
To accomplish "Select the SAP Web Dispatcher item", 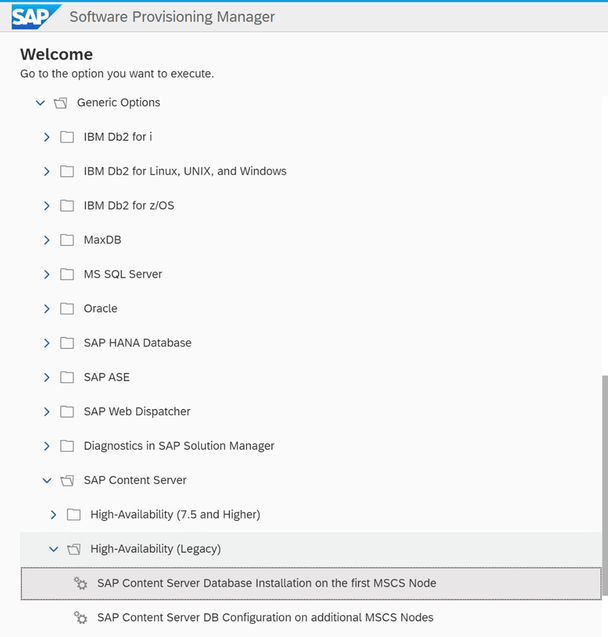I will tap(137, 412).
